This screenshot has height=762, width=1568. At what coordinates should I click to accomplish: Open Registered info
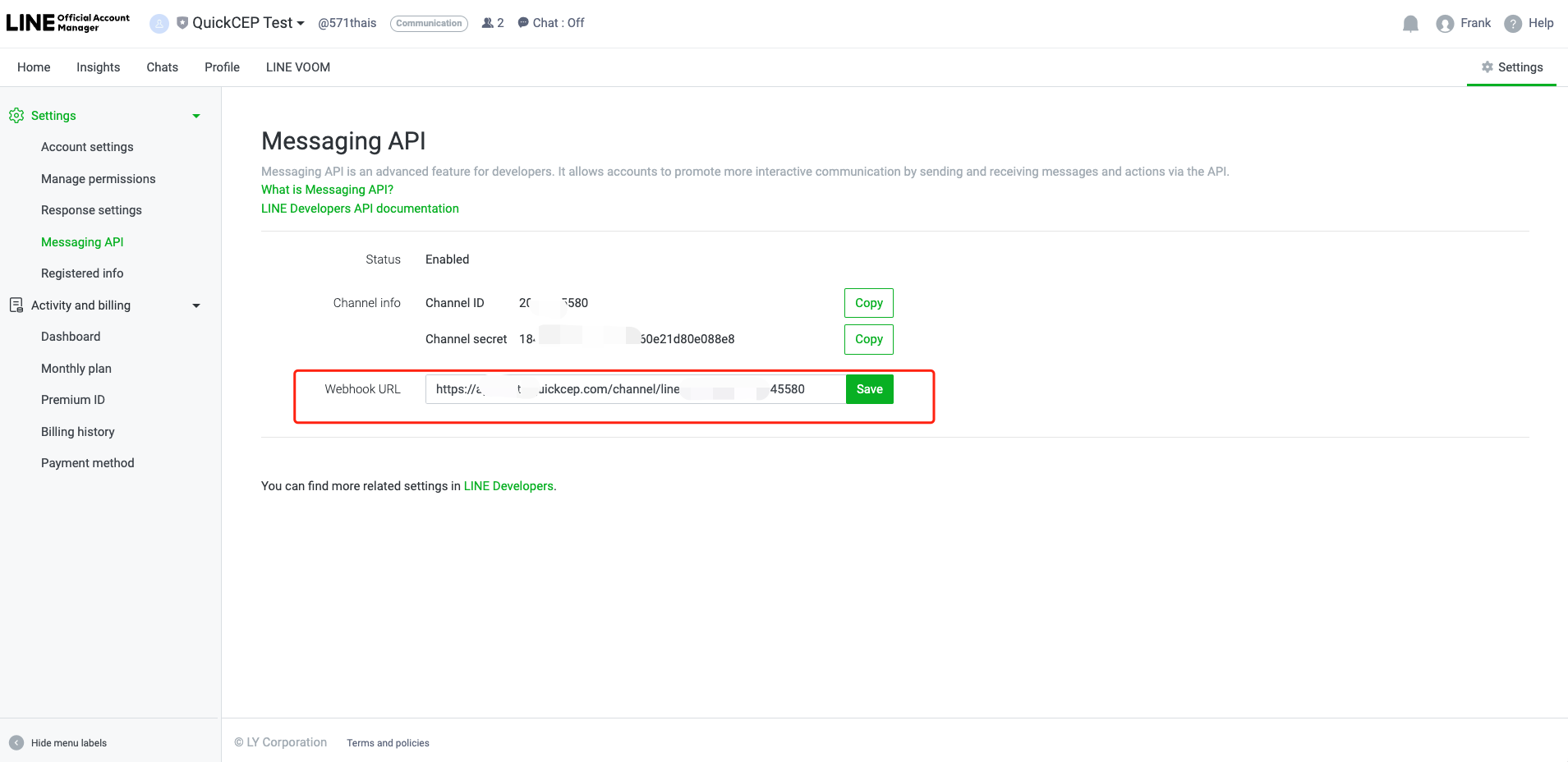[82, 273]
